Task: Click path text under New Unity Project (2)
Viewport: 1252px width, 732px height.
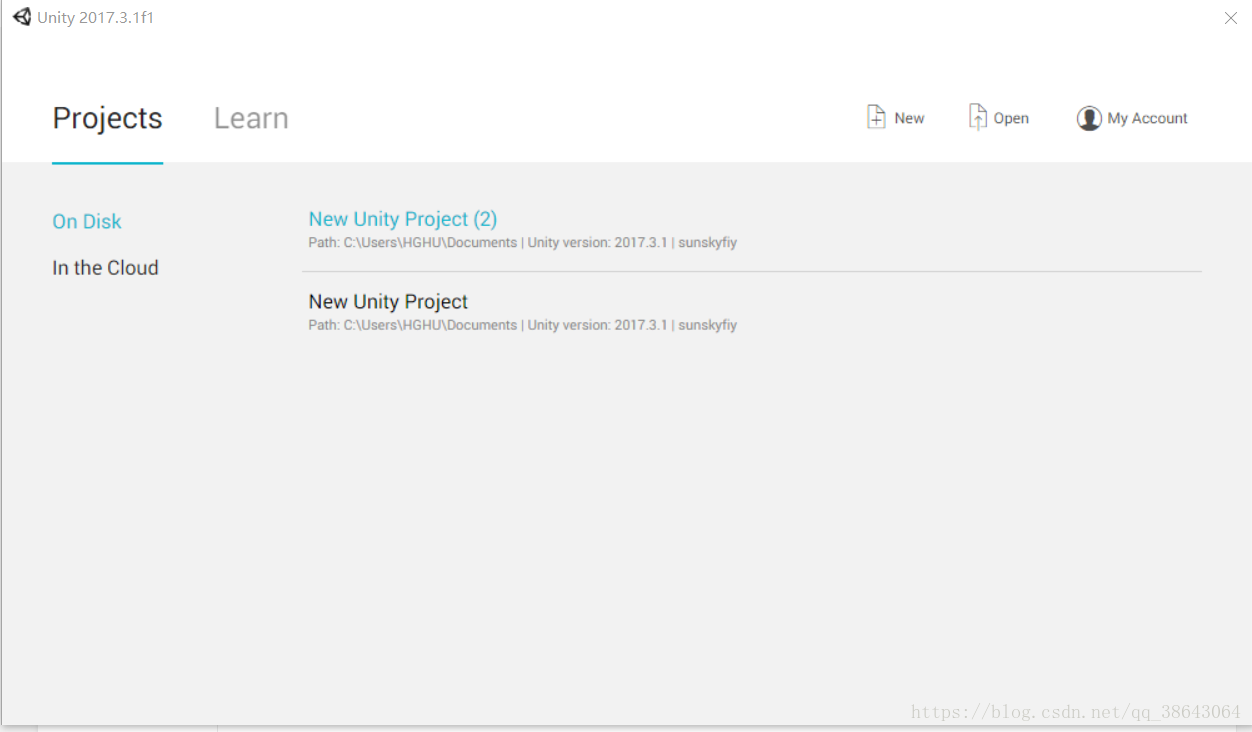Action: 522,243
